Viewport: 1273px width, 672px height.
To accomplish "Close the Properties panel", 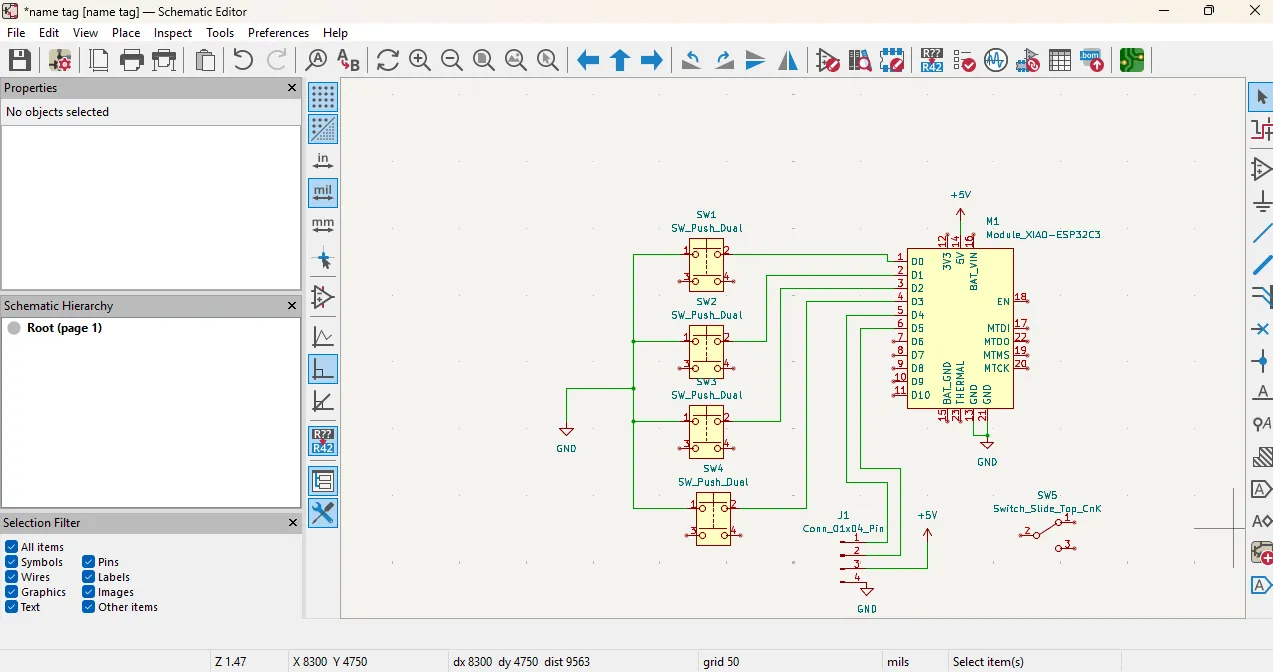I will click(x=292, y=88).
